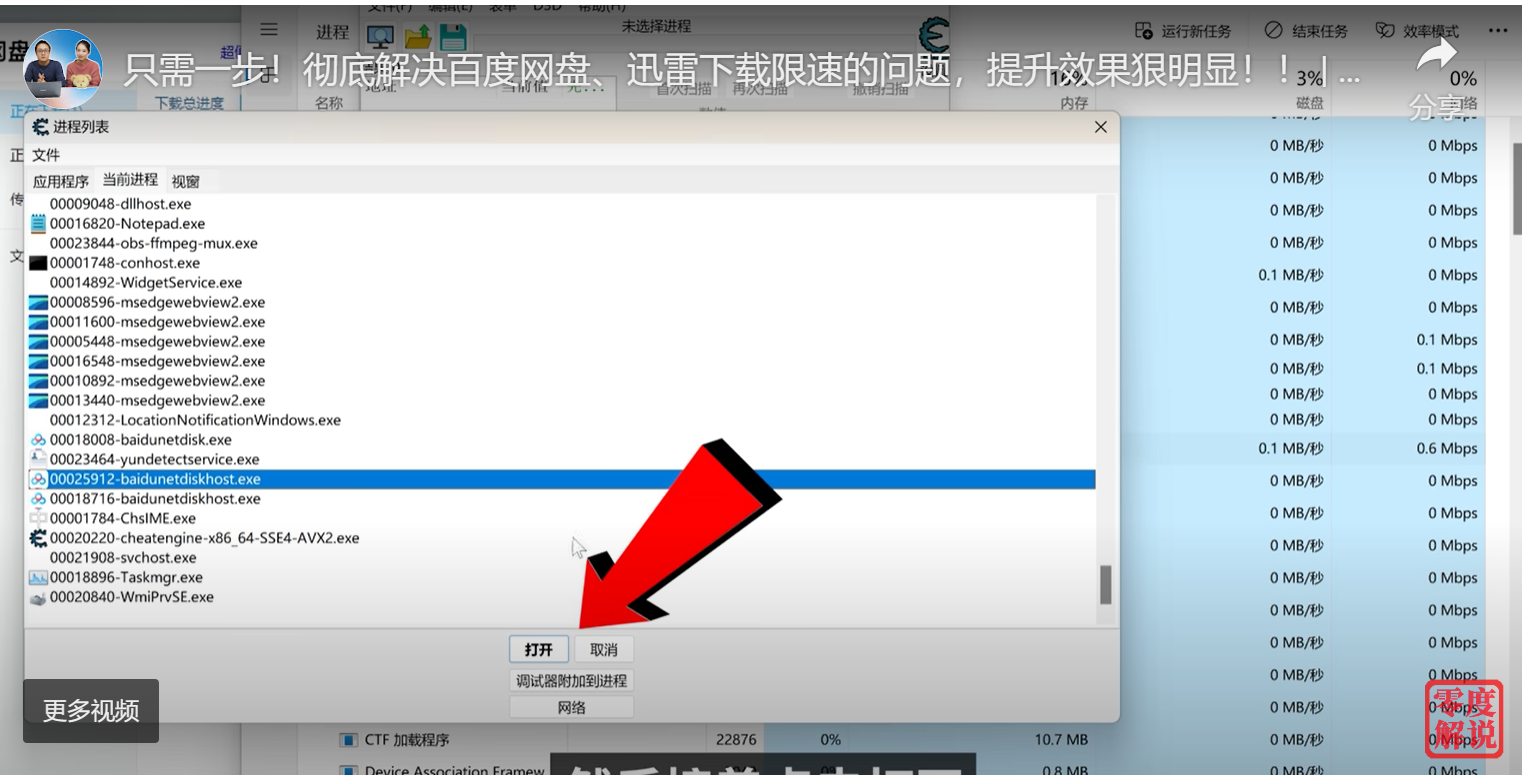Click the Notepad.exe icon in list
The height and width of the screenshot is (775, 1522).
pos(39,224)
